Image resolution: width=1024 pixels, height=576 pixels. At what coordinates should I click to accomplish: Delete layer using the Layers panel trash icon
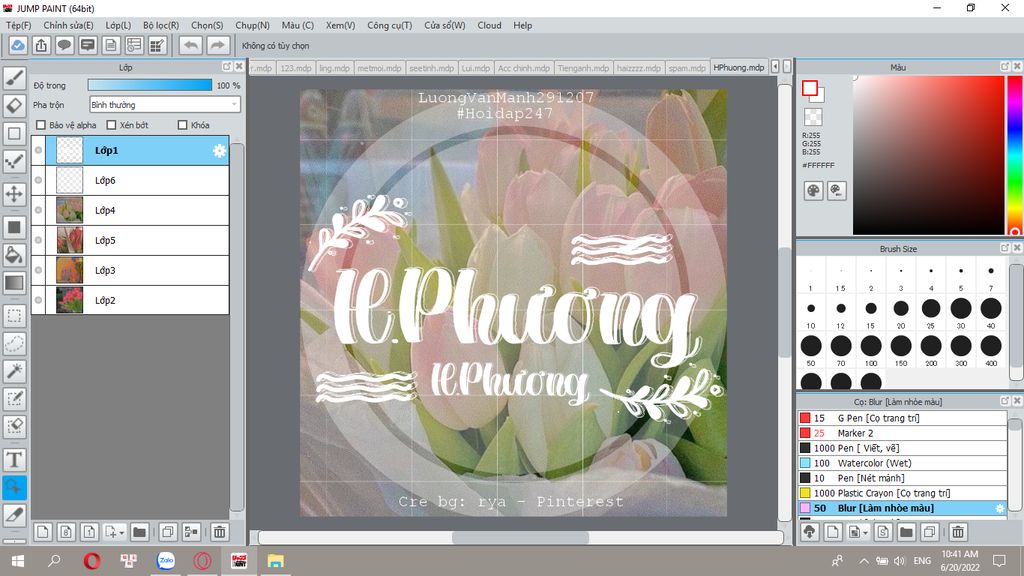tap(219, 532)
